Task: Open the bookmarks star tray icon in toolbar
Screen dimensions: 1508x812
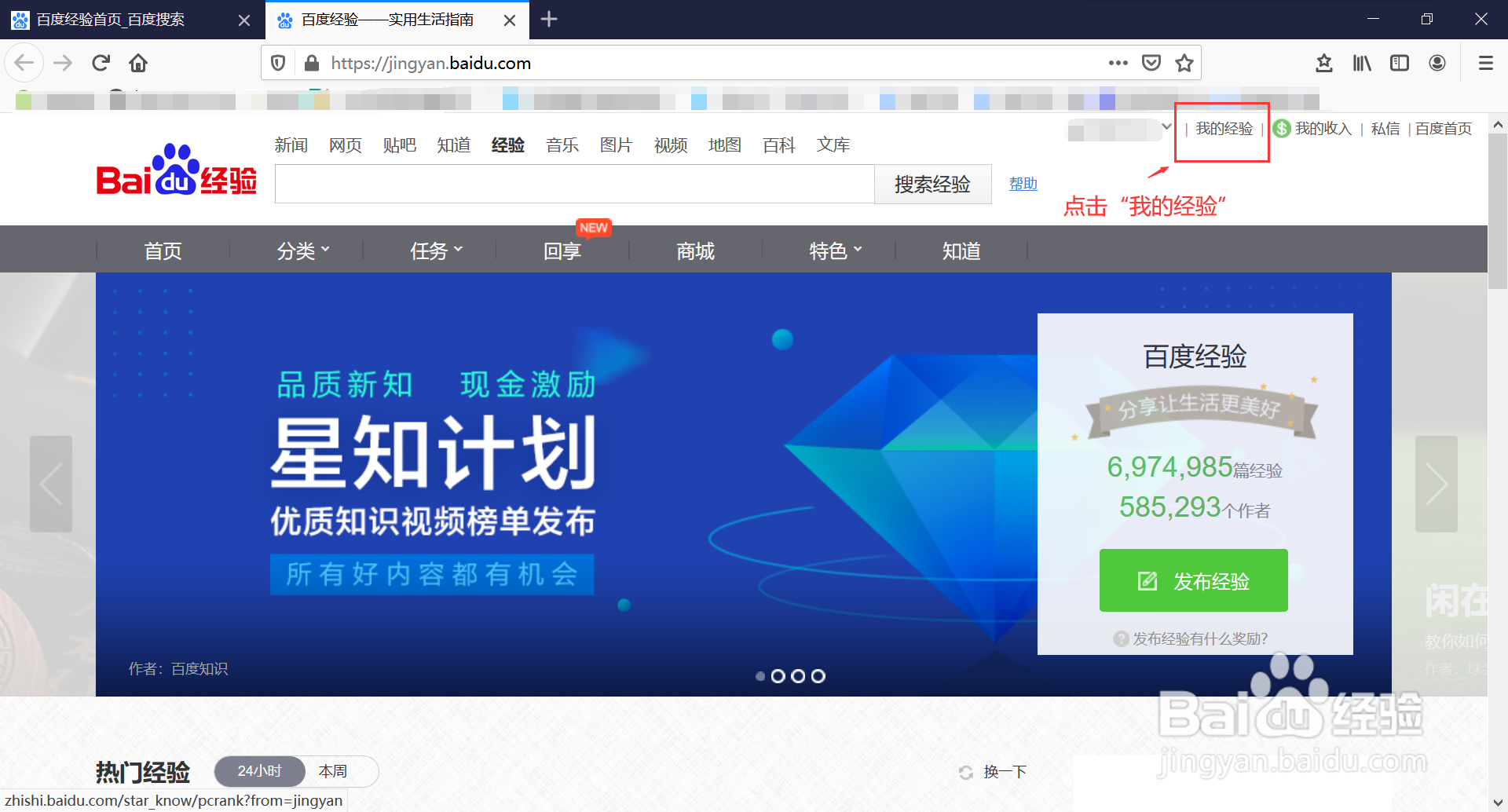Action: click(1324, 63)
